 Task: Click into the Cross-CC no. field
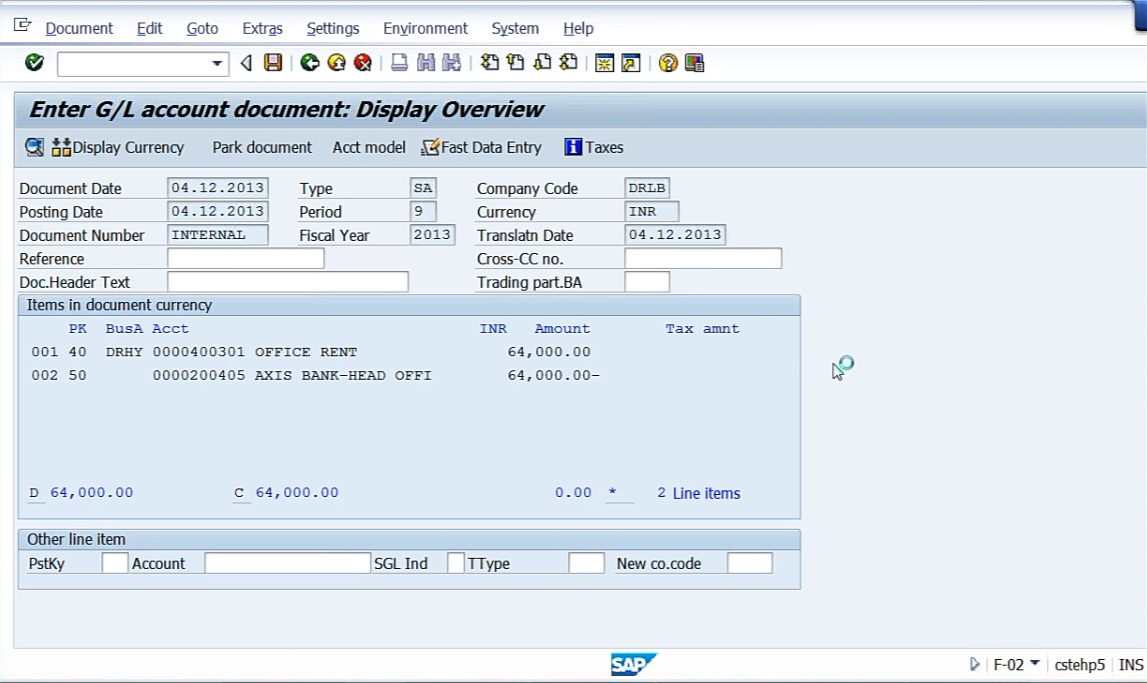703,258
